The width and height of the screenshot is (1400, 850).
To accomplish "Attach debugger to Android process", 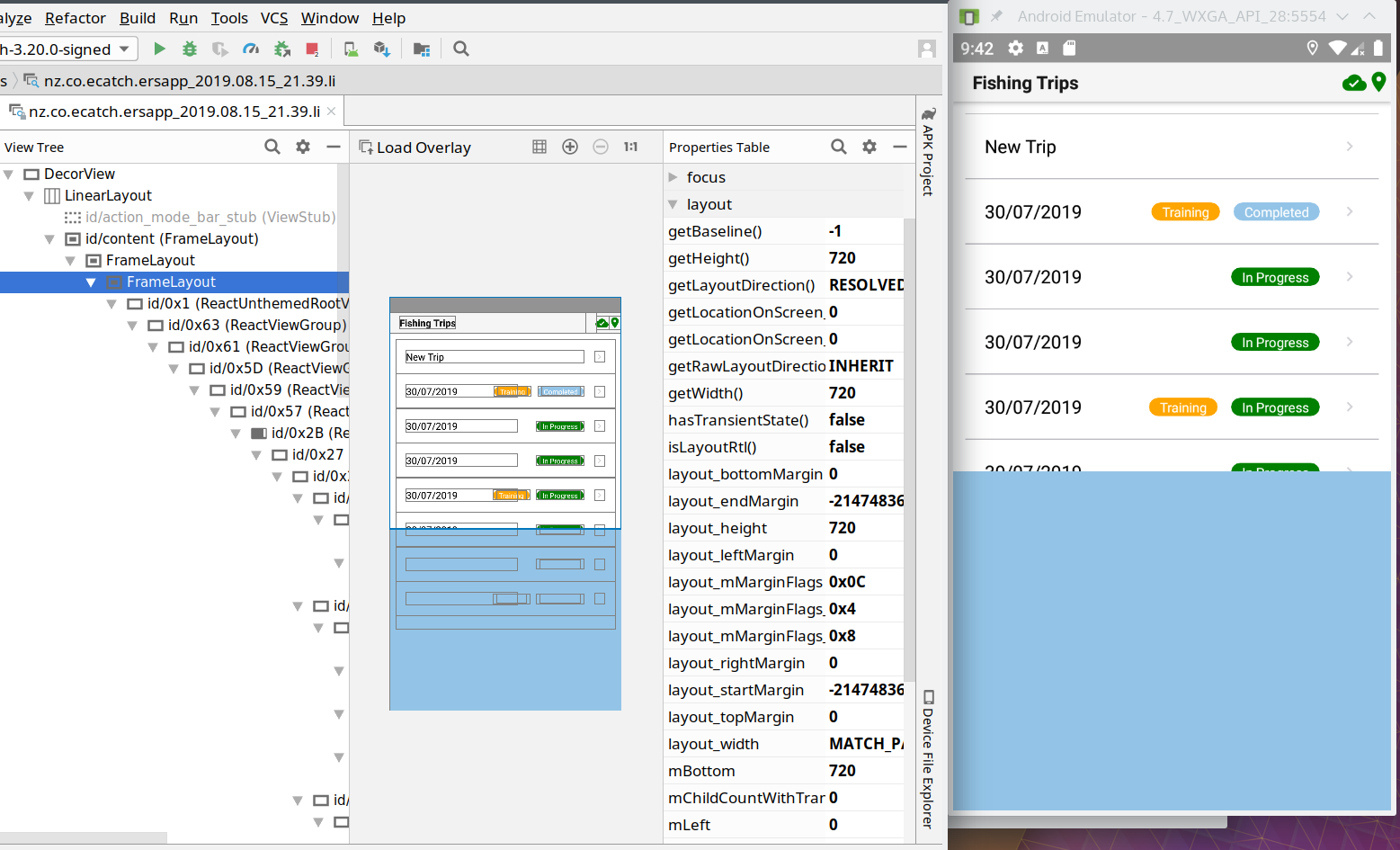I will tap(282, 49).
